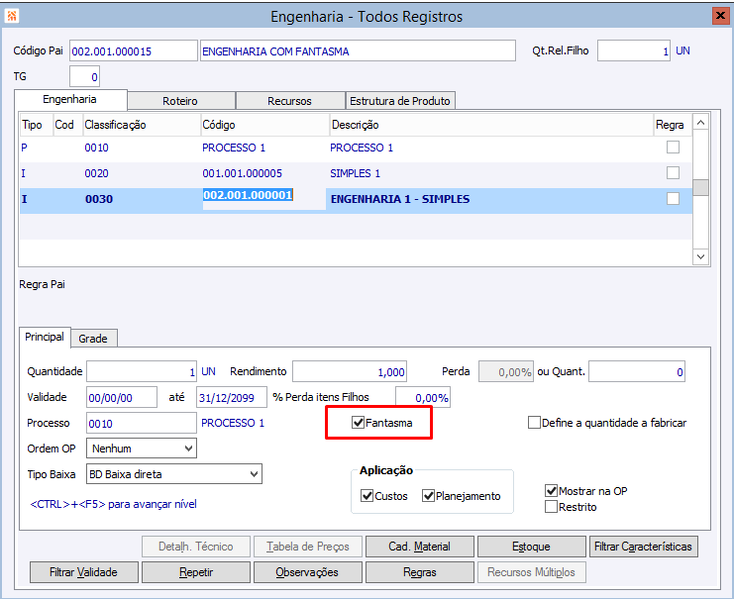
Task: Click the Repetir button
Action: (x=196, y=572)
